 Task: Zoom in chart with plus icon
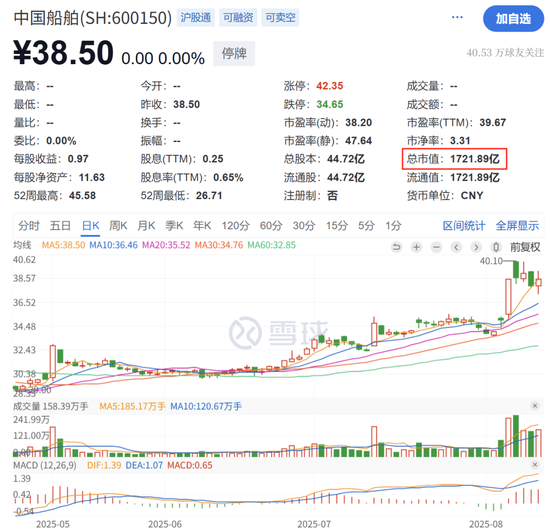[x=416, y=247]
